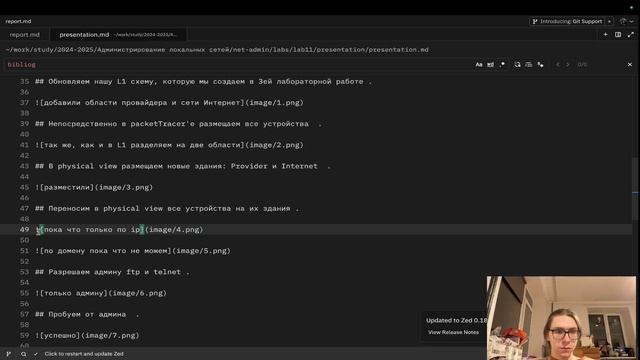Open Git panel icon in status bar
This screenshot has height=360, width=640.
click(9, 354)
